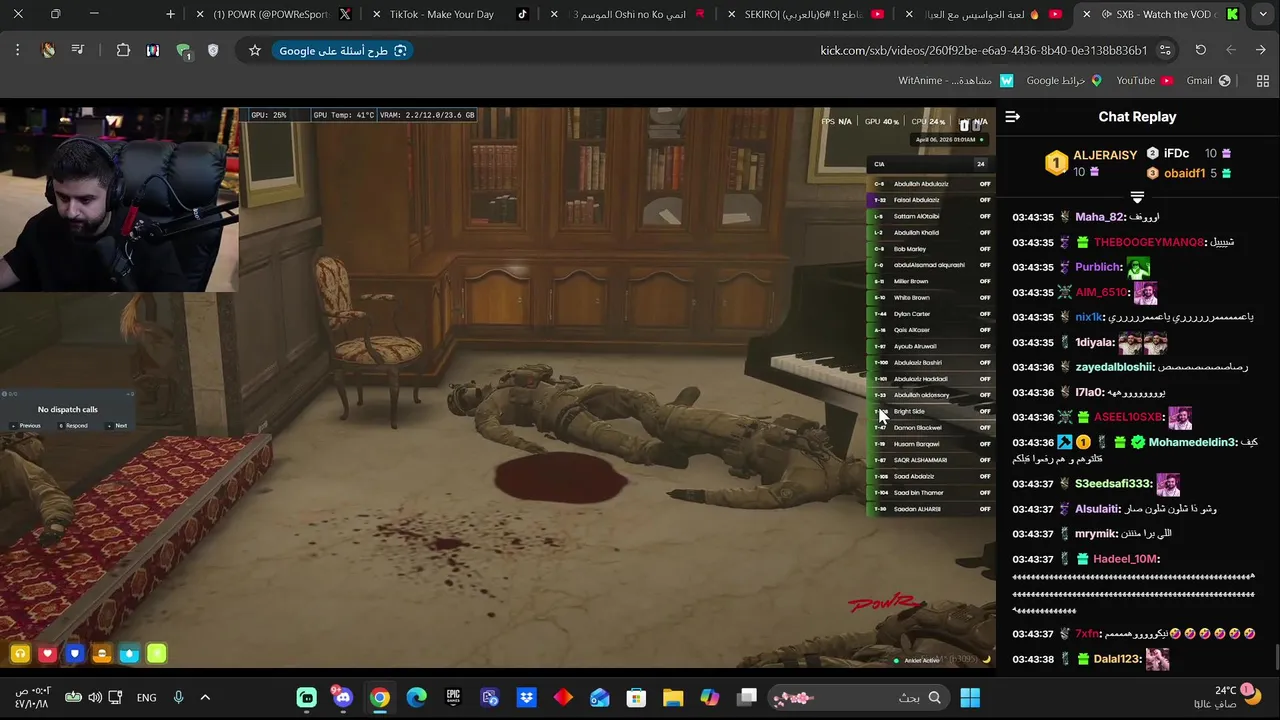Open iFDc gifter name in leaderboard
This screenshot has height=720, width=1280.
coord(1176,154)
